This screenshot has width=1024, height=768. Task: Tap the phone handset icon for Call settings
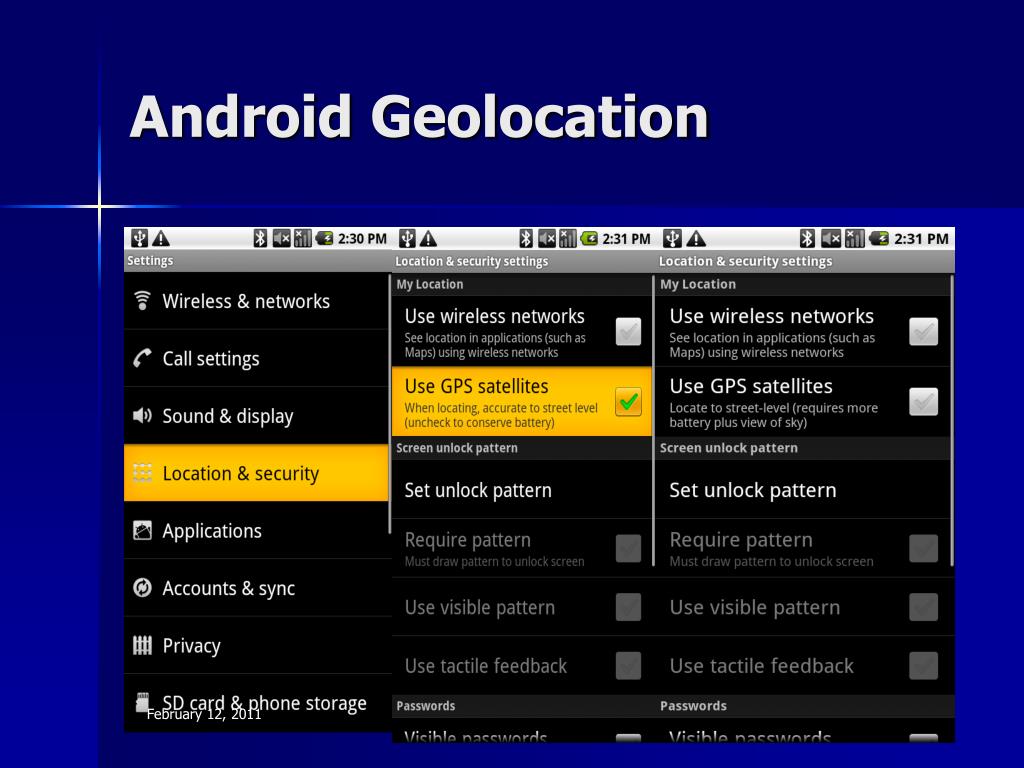click(x=142, y=358)
